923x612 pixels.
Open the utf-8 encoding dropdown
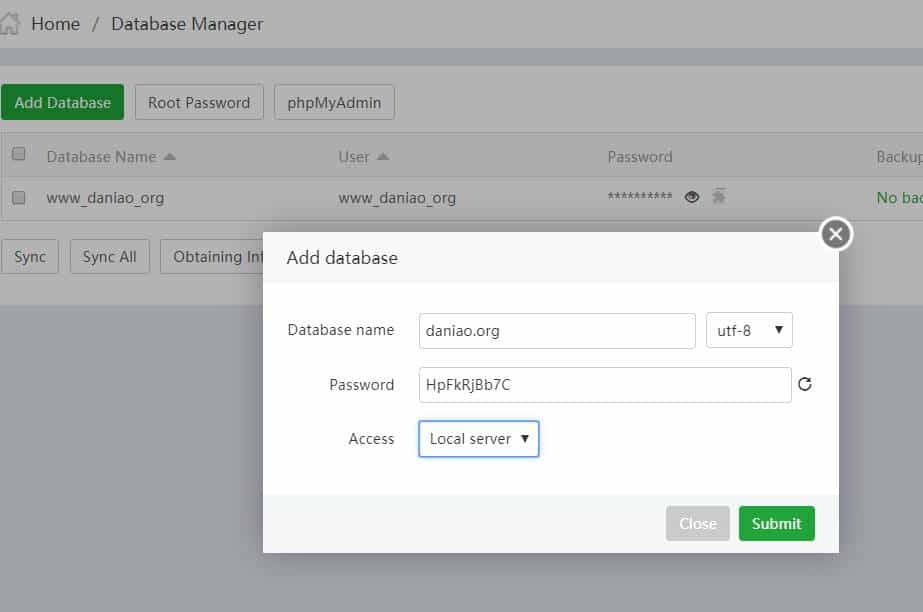[749, 330]
